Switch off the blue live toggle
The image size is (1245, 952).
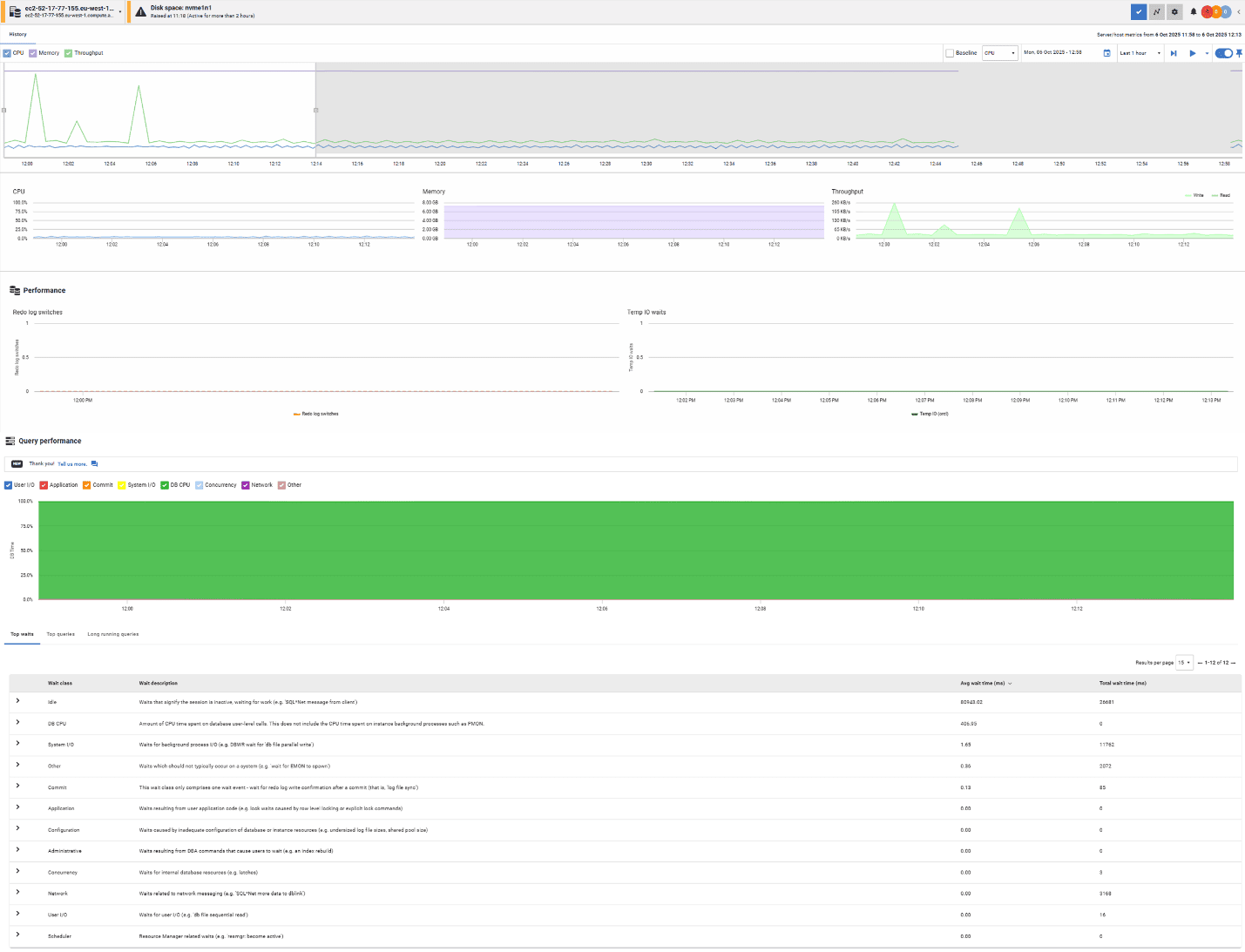pos(1224,53)
